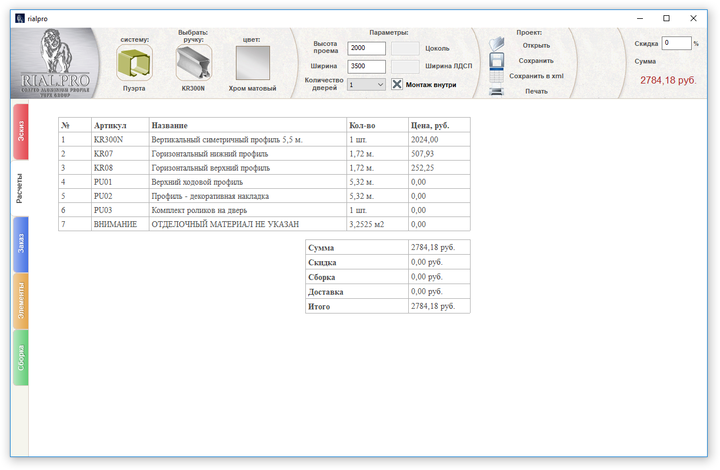Click the Открыть project button
720x470 pixels.
coord(536,45)
